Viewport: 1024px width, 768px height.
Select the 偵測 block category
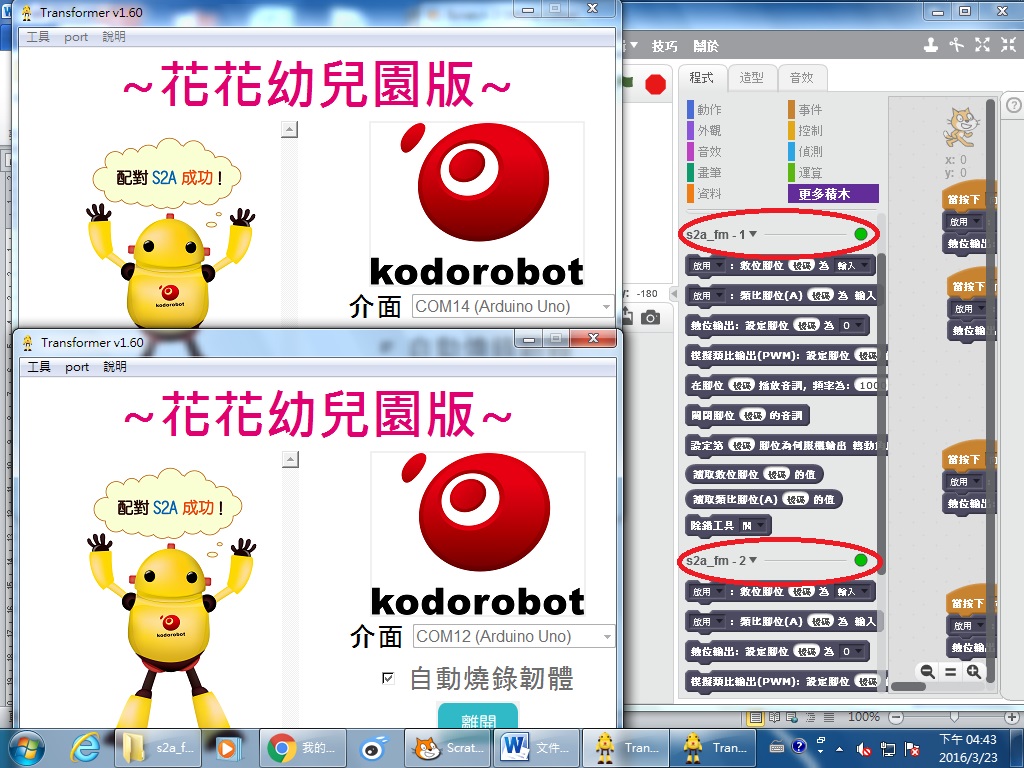pos(810,151)
